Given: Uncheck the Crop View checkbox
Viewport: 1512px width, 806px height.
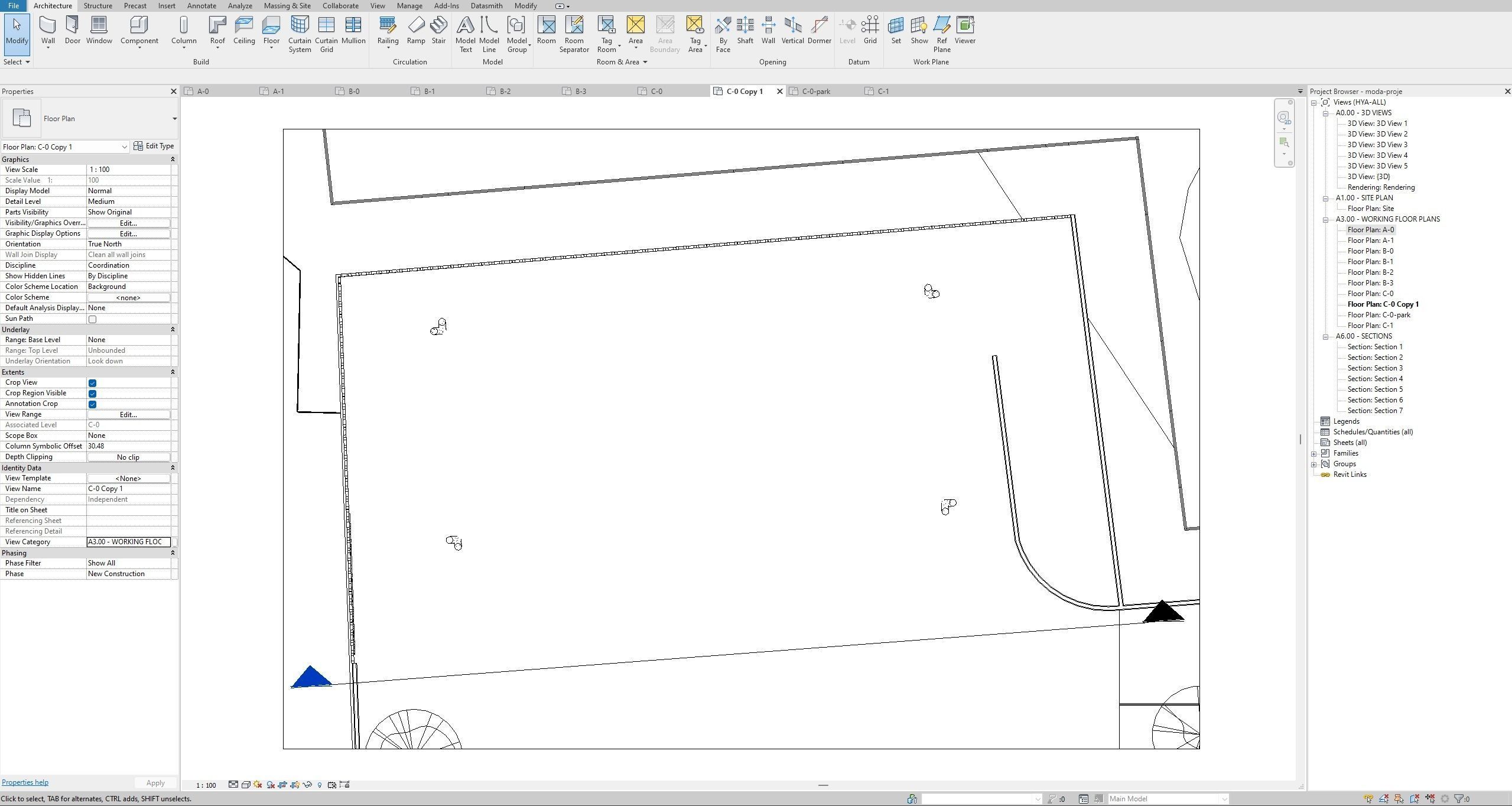Looking at the screenshot, I should click(93, 383).
